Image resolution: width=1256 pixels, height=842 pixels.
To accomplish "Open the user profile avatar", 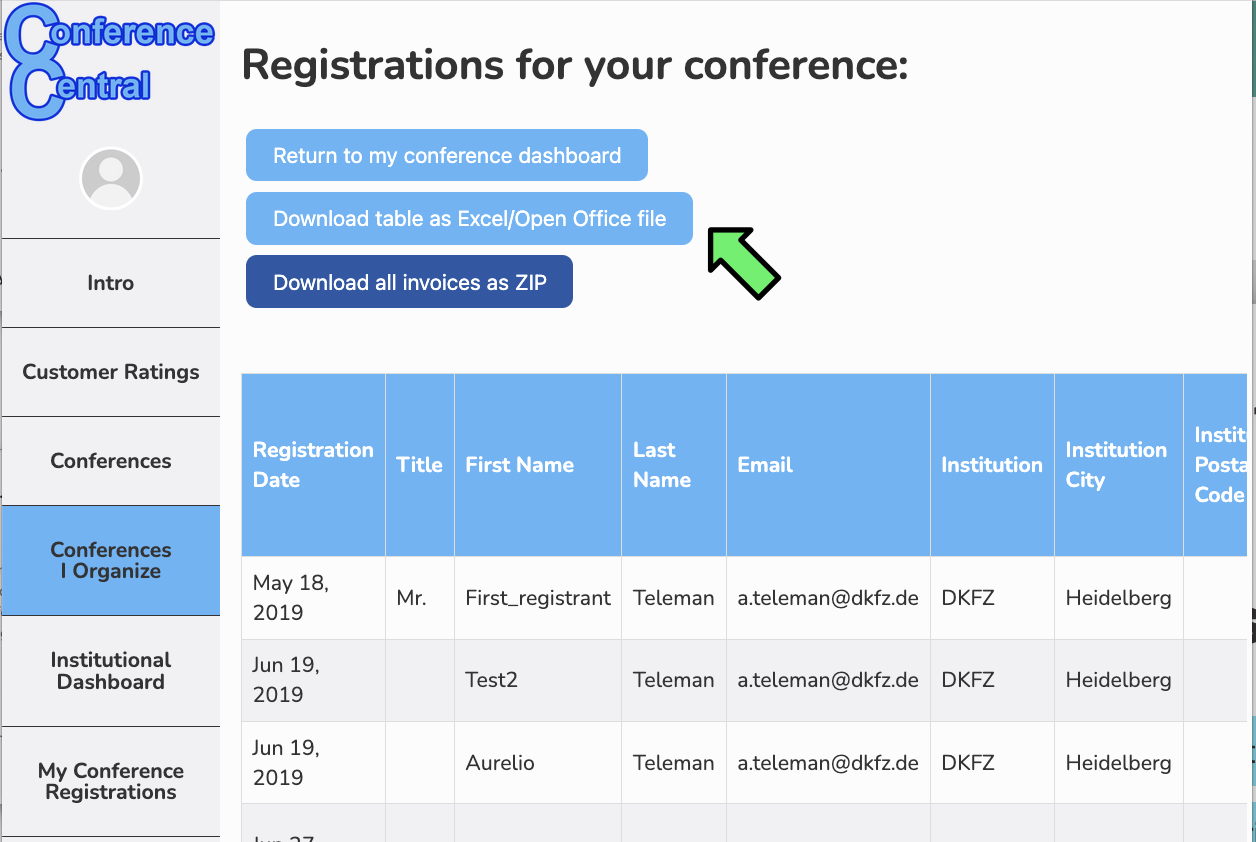I will pyautogui.click(x=111, y=179).
